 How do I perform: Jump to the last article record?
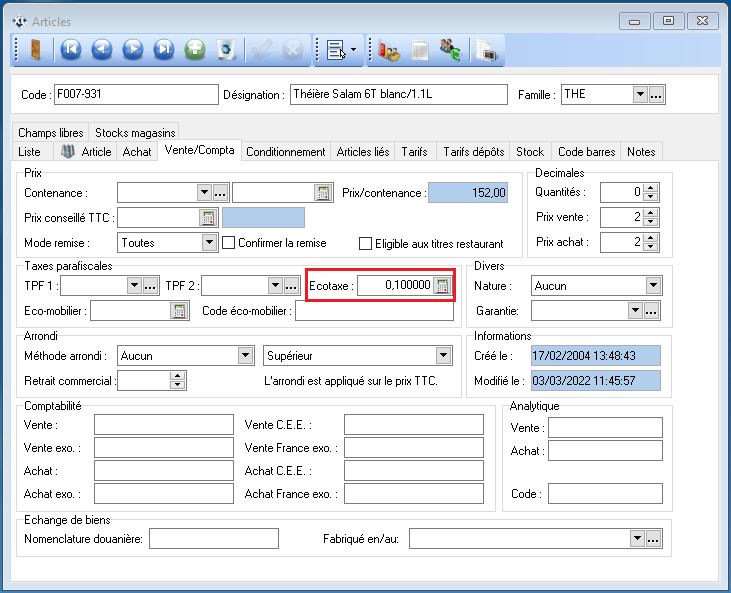163,49
